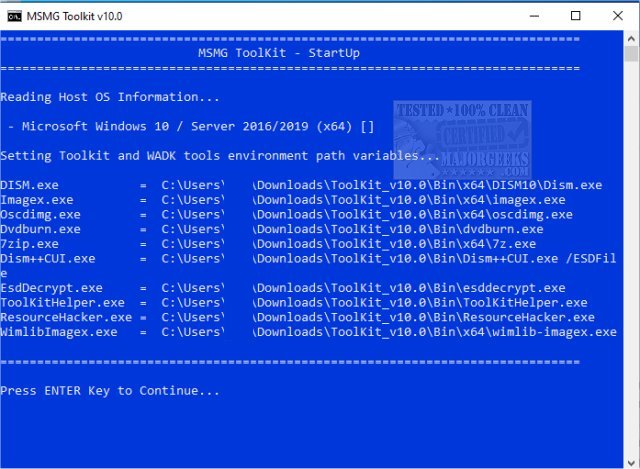
Task: Click the 'ResourceHacker.exe' entry name
Action: click(66, 318)
